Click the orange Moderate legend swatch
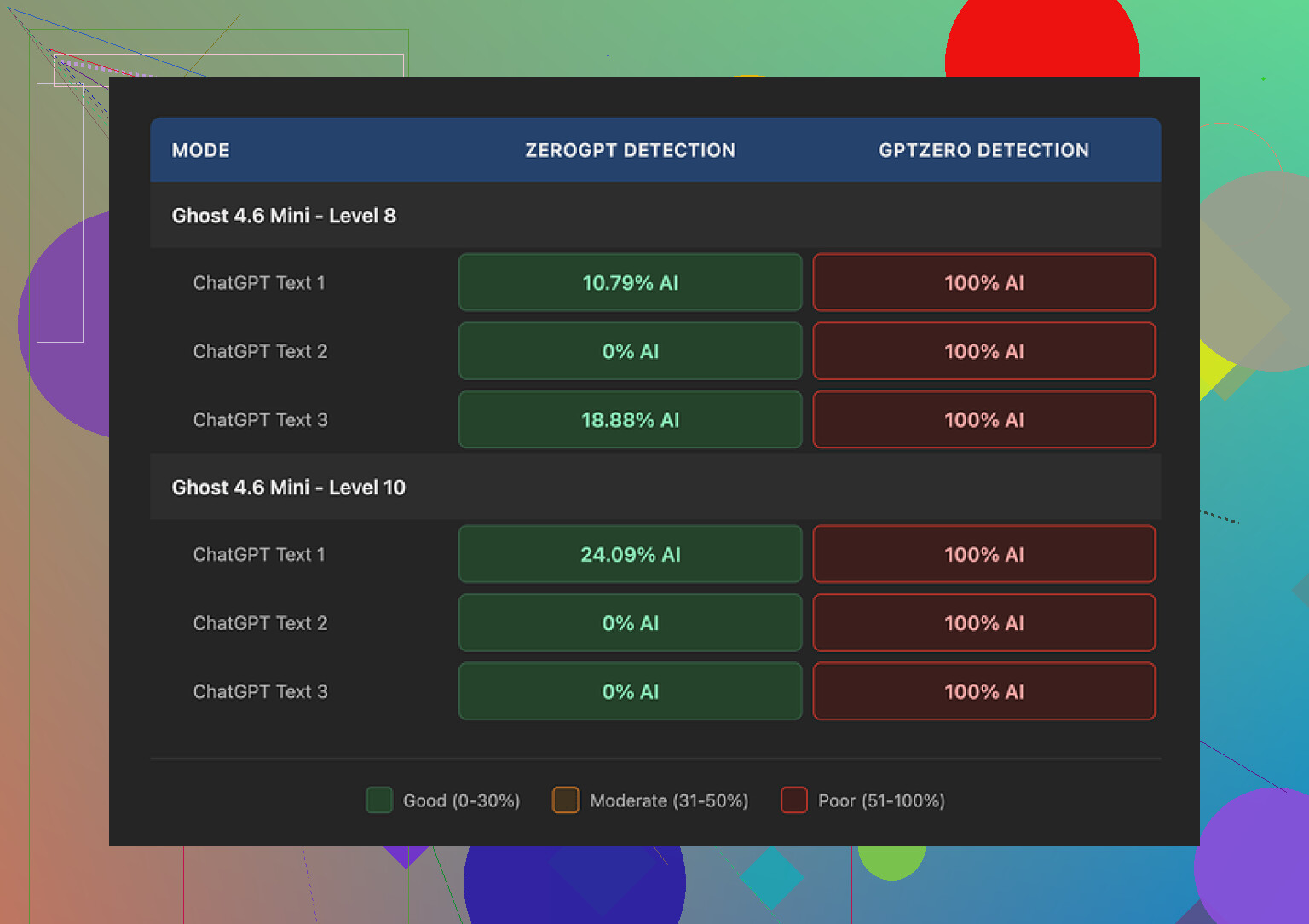 point(566,800)
